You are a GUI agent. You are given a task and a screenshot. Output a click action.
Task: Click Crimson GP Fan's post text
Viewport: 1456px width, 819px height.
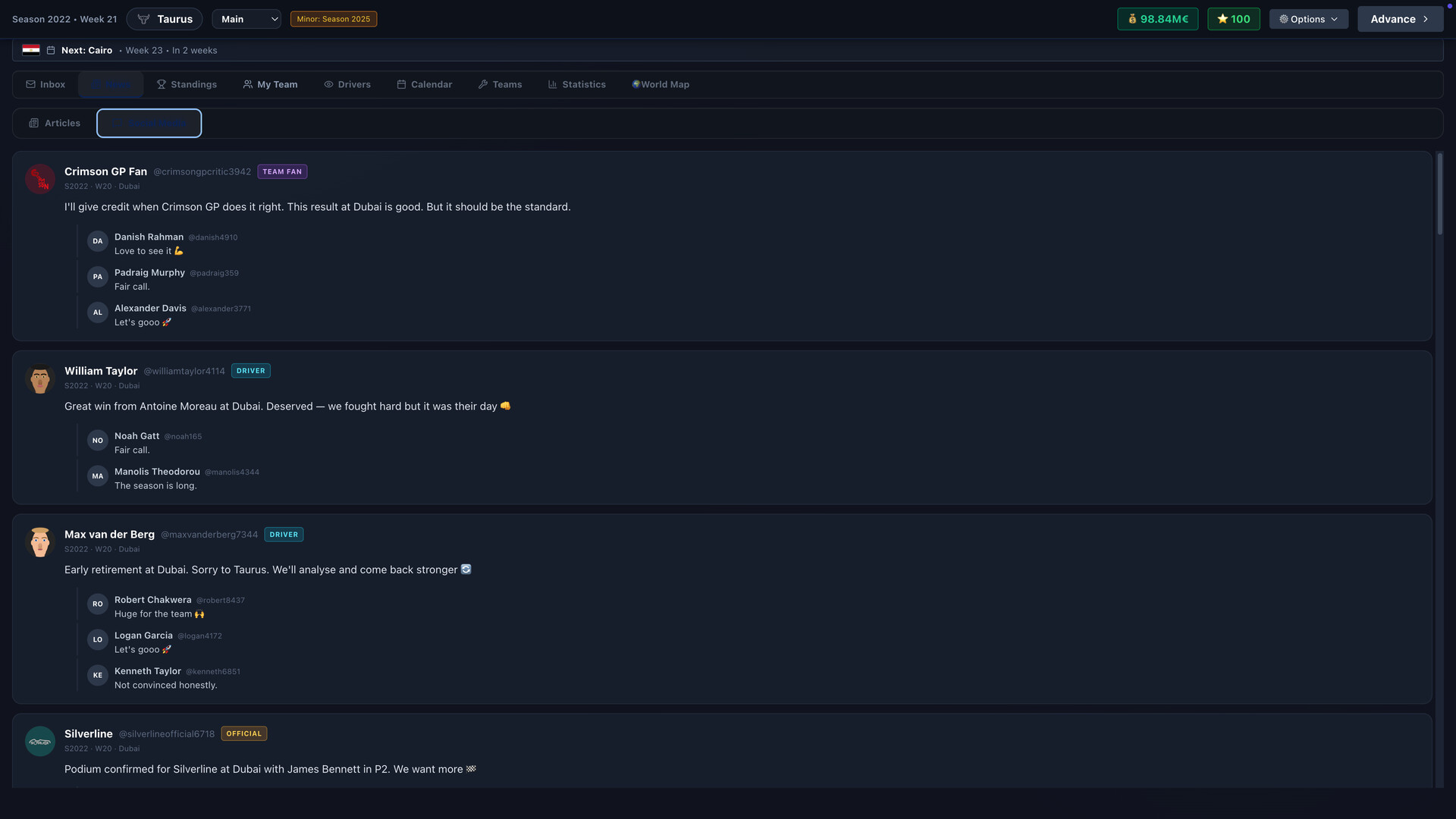pos(318,207)
